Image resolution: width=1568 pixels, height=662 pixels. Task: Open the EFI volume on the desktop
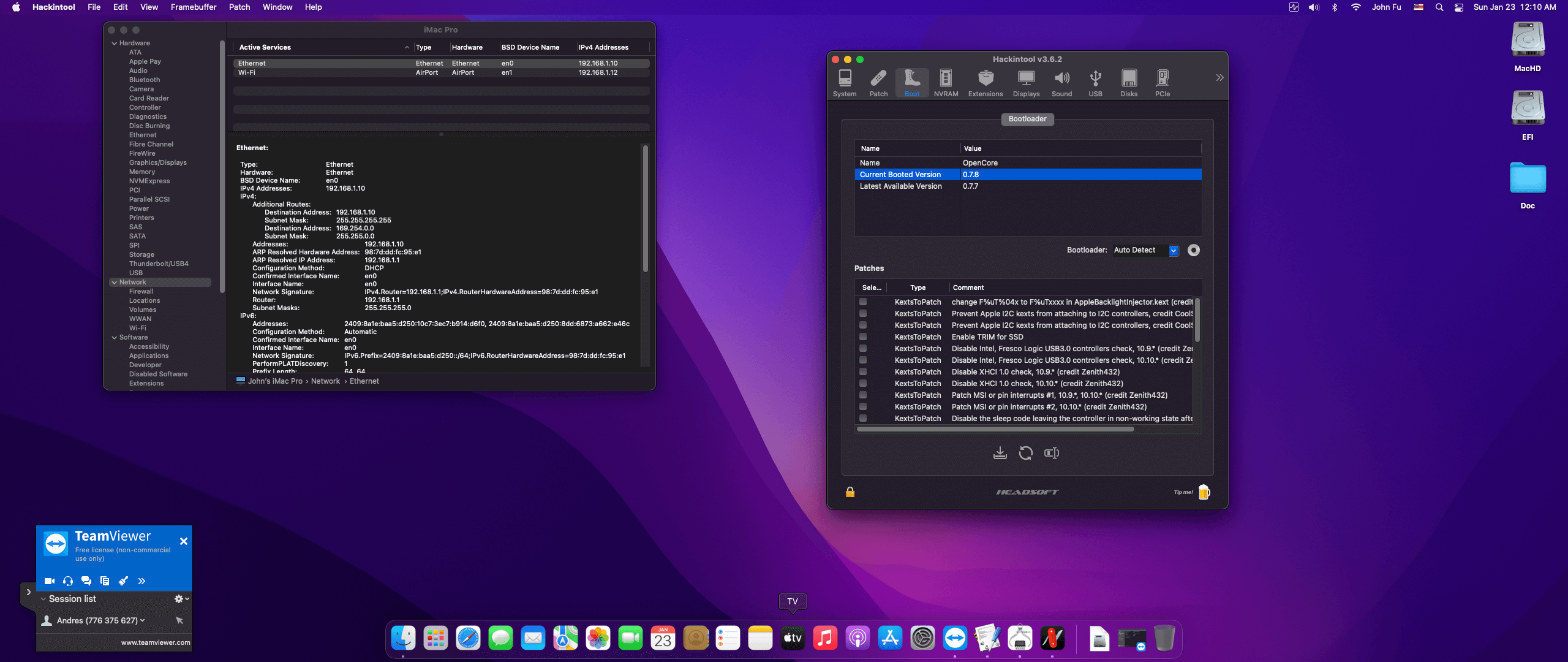[1528, 116]
